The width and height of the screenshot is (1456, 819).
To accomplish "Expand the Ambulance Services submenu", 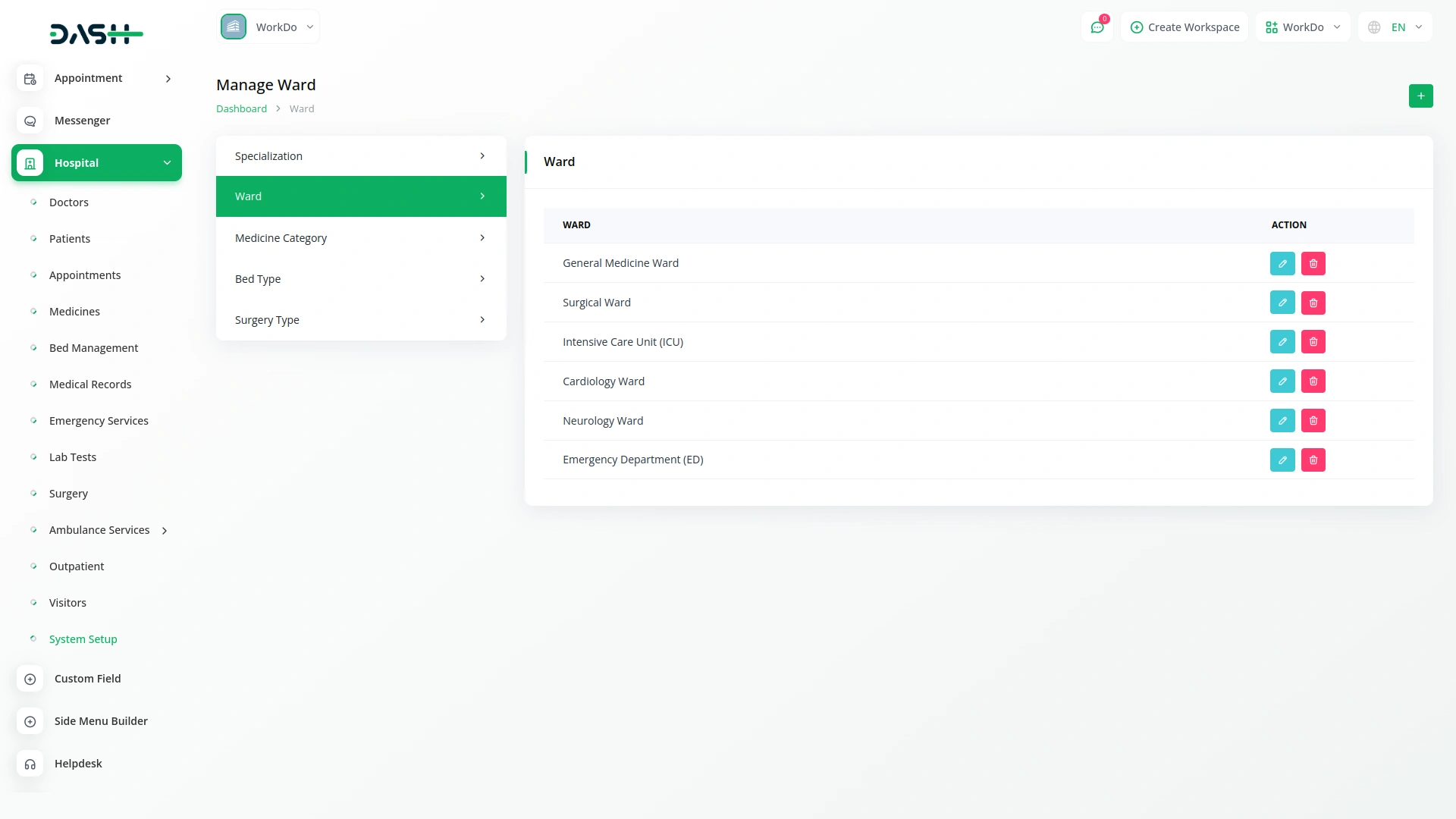I will click(x=165, y=531).
